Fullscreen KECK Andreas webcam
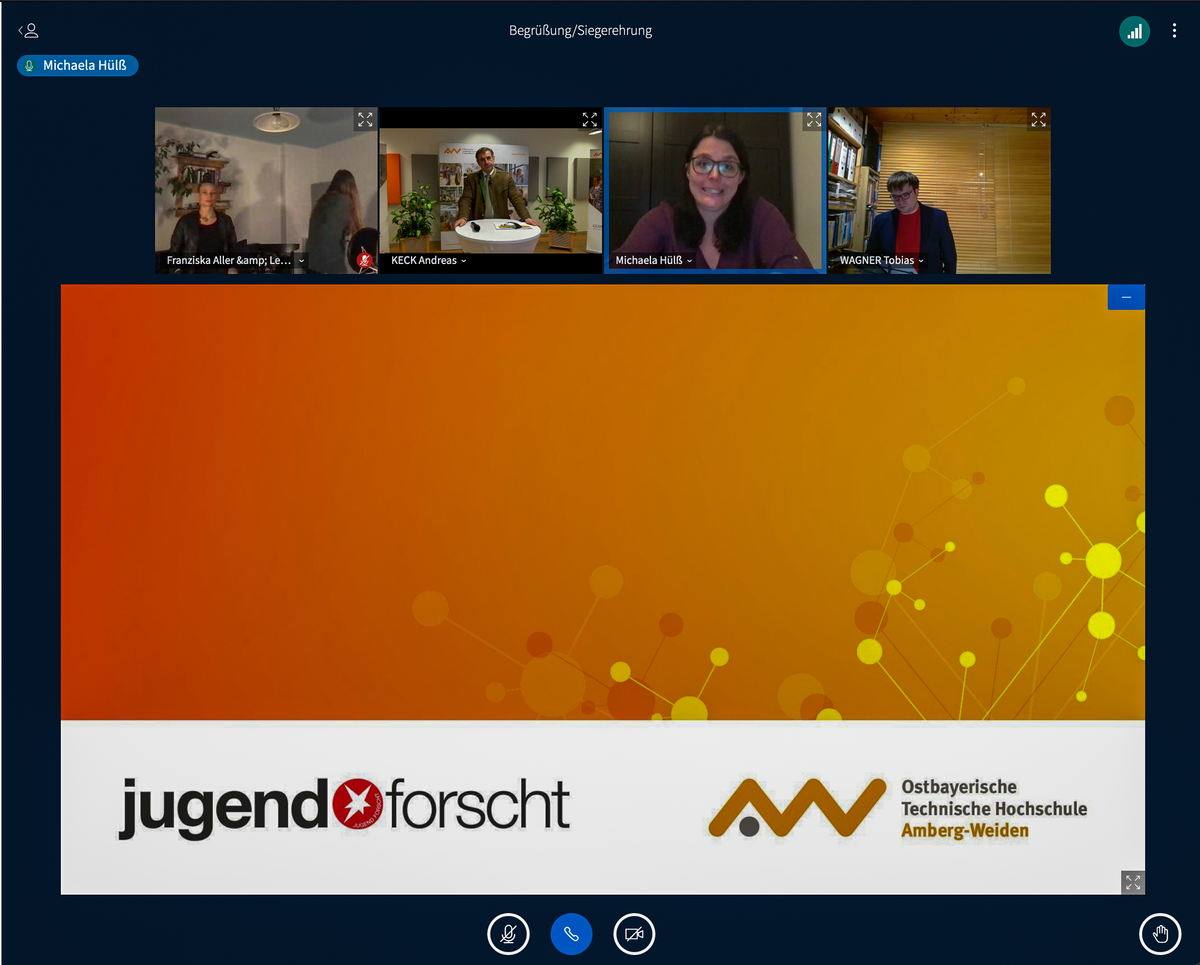 point(590,119)
